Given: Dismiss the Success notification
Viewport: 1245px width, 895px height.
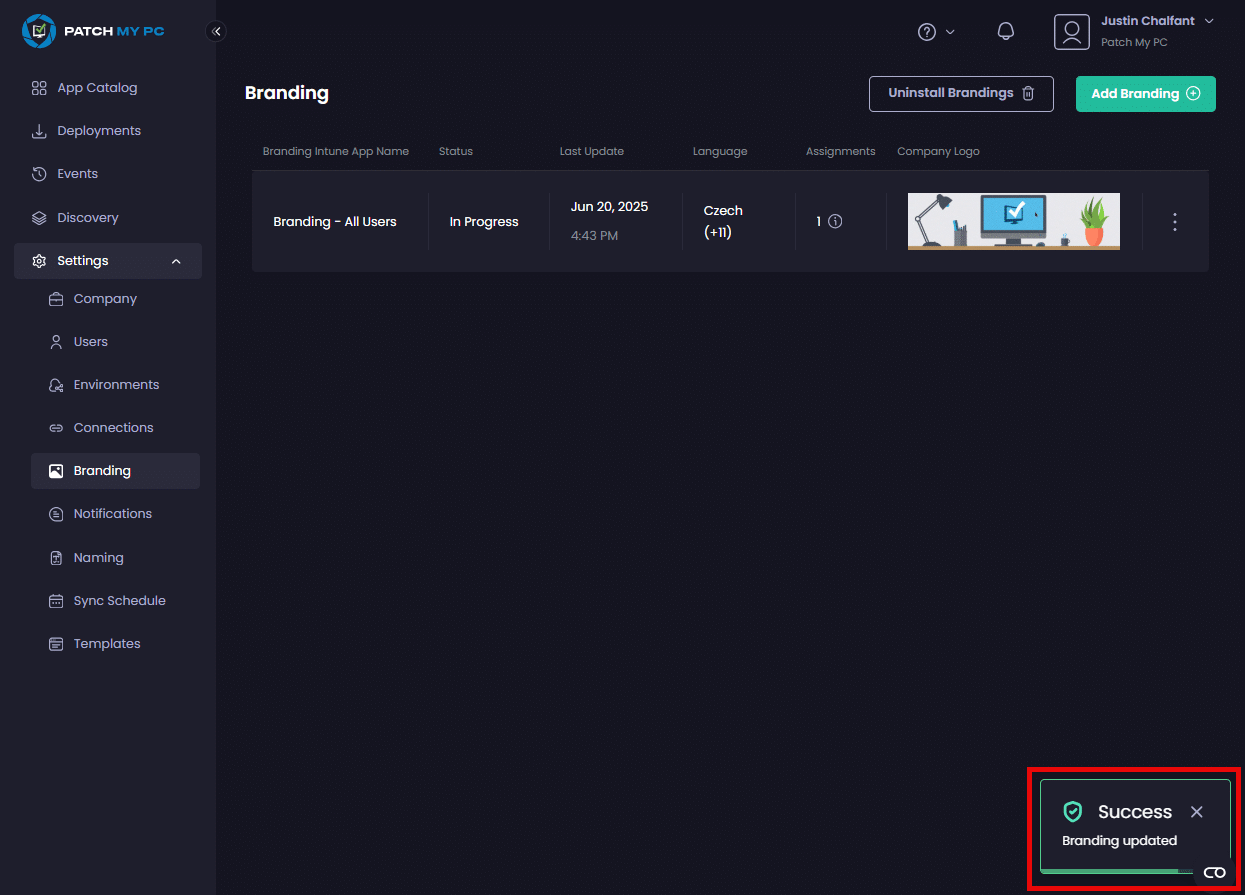Looking at the screenshot, I should point(1196,812).
